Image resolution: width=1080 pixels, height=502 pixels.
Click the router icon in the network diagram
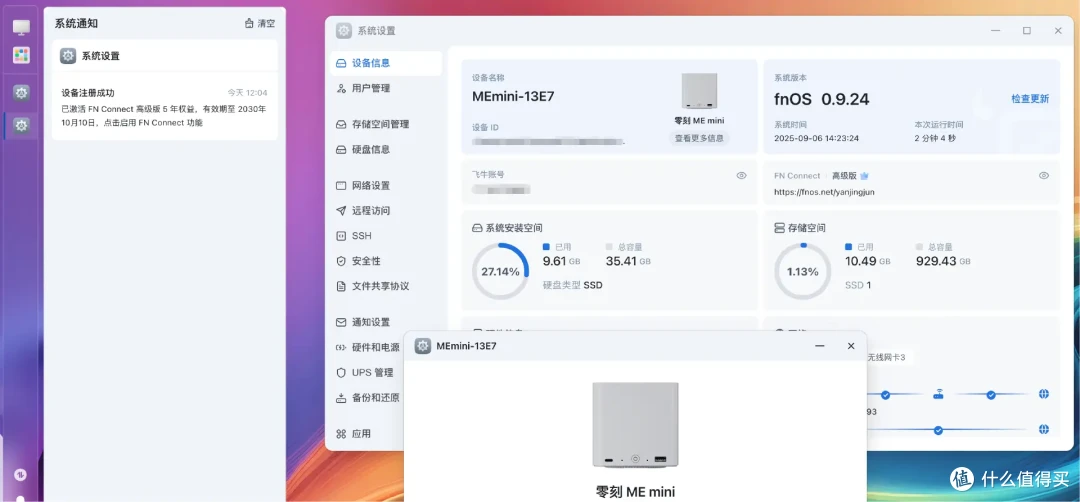click(938, 395)
